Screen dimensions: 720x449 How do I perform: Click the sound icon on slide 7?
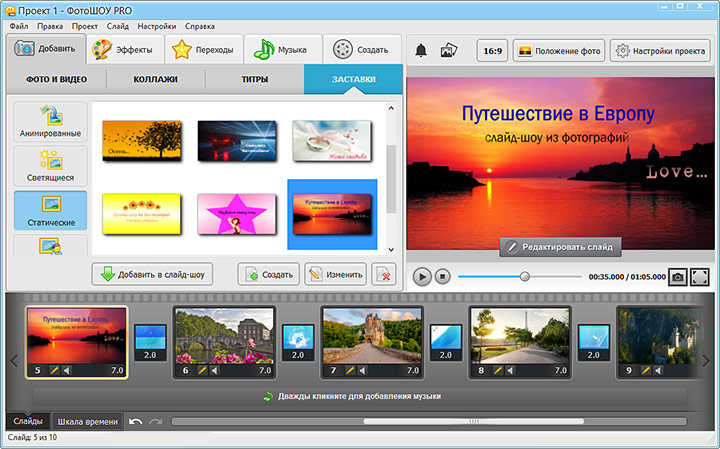(x=362, y=371)
